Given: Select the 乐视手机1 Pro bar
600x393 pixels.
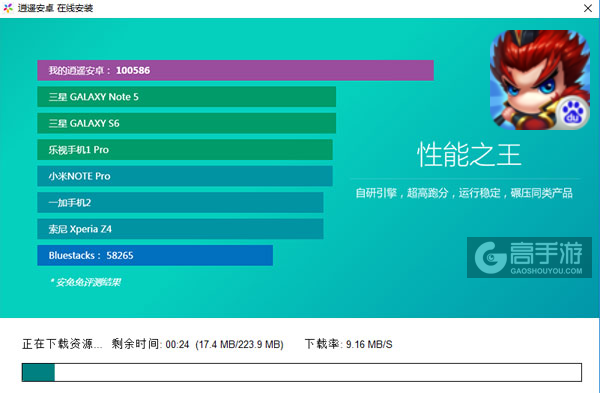Looking at the screenshot, I should [x=185, y=150].
